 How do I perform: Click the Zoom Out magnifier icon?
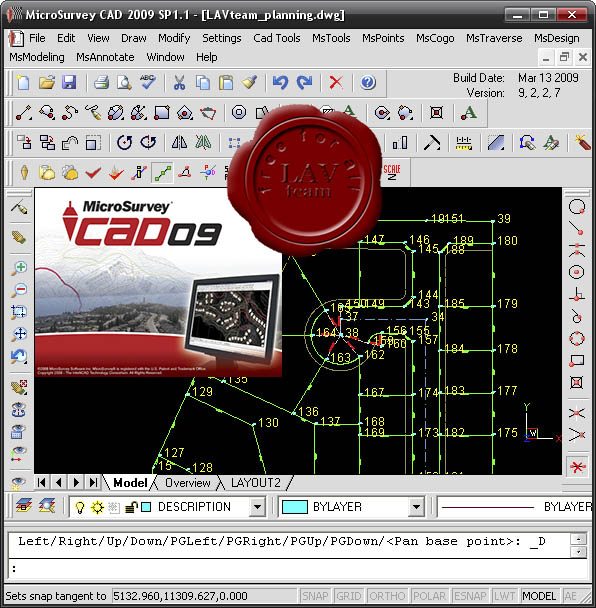[x=19, y=290]
